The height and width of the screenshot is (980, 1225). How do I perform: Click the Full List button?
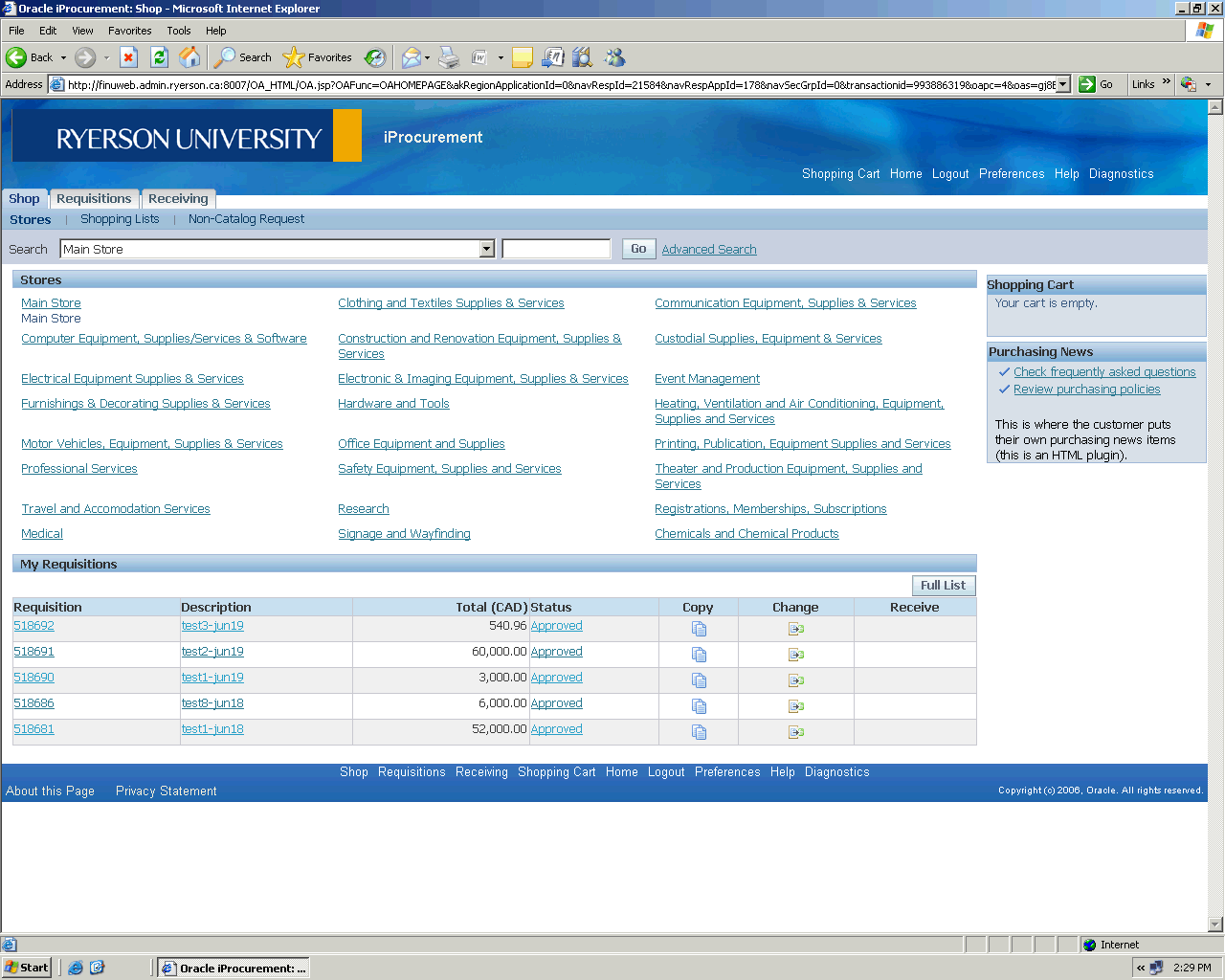coord(943,586)
